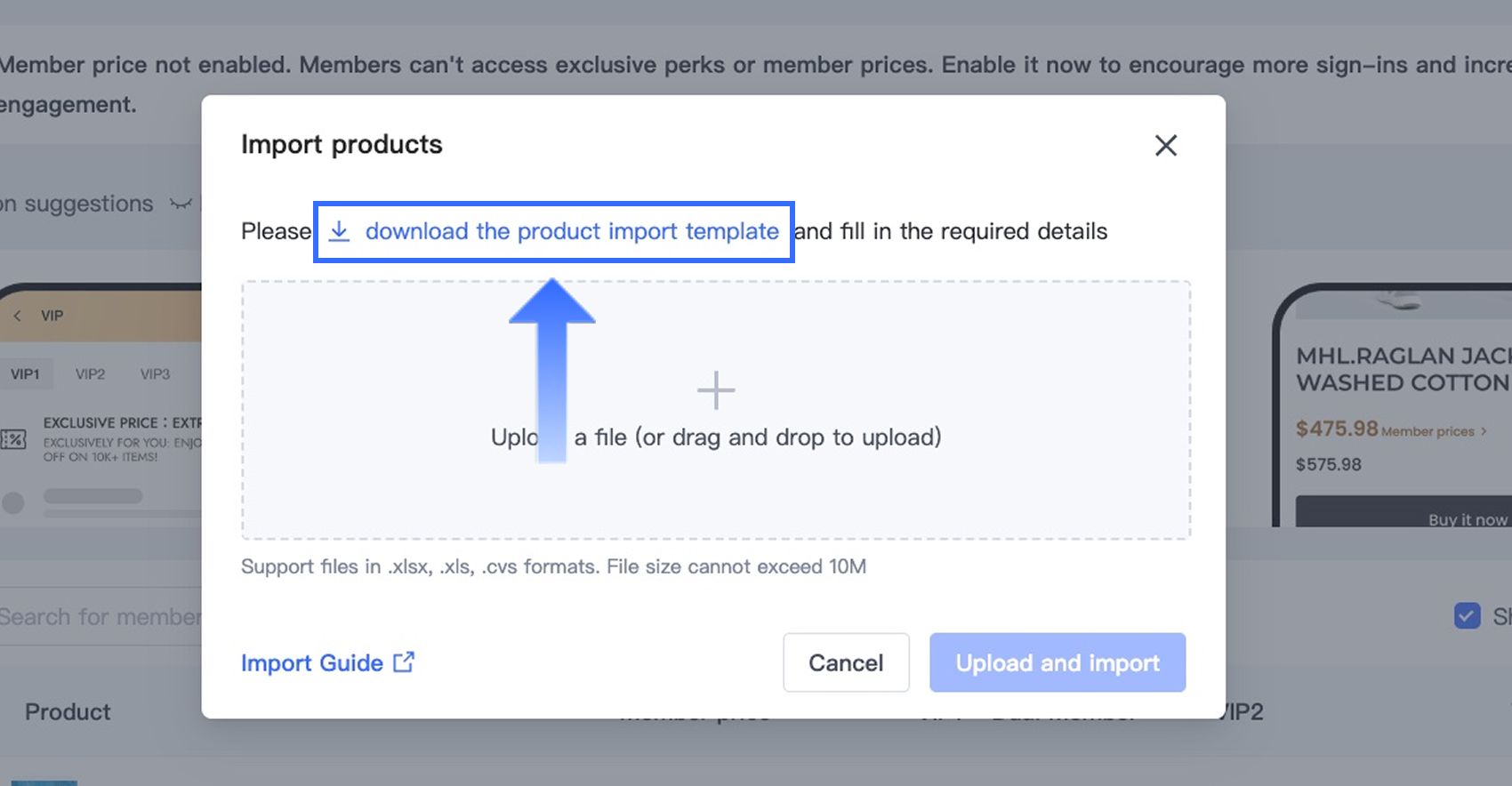Close the Import products dialog

click(1165, 145)
